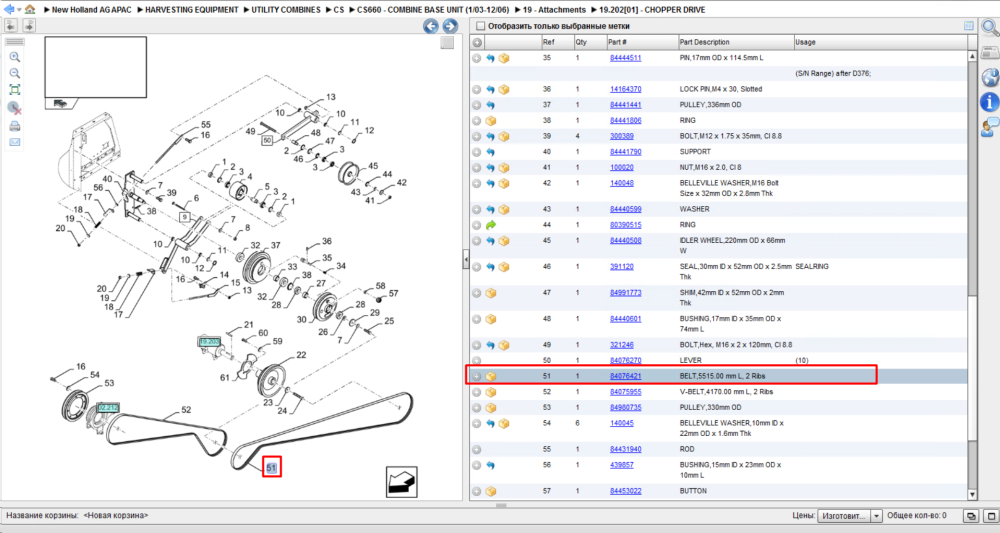Click the diagram overview thumbnail box

96,67
